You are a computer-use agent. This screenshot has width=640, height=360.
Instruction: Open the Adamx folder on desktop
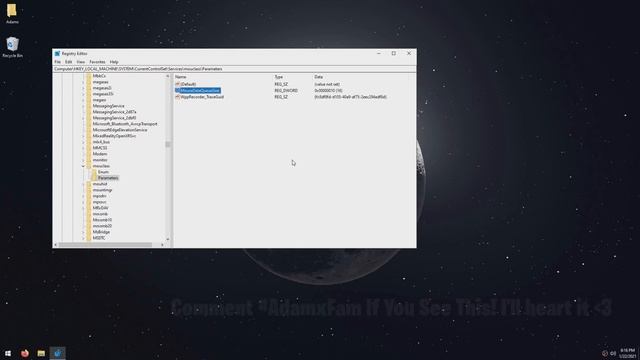12,13
